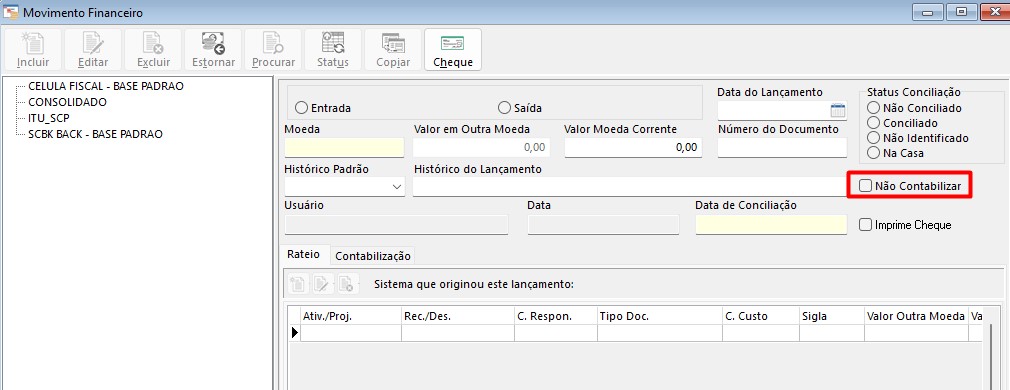Click the C. Custo column header
The width and height of the screenshot is (1010, 390).
761,316
